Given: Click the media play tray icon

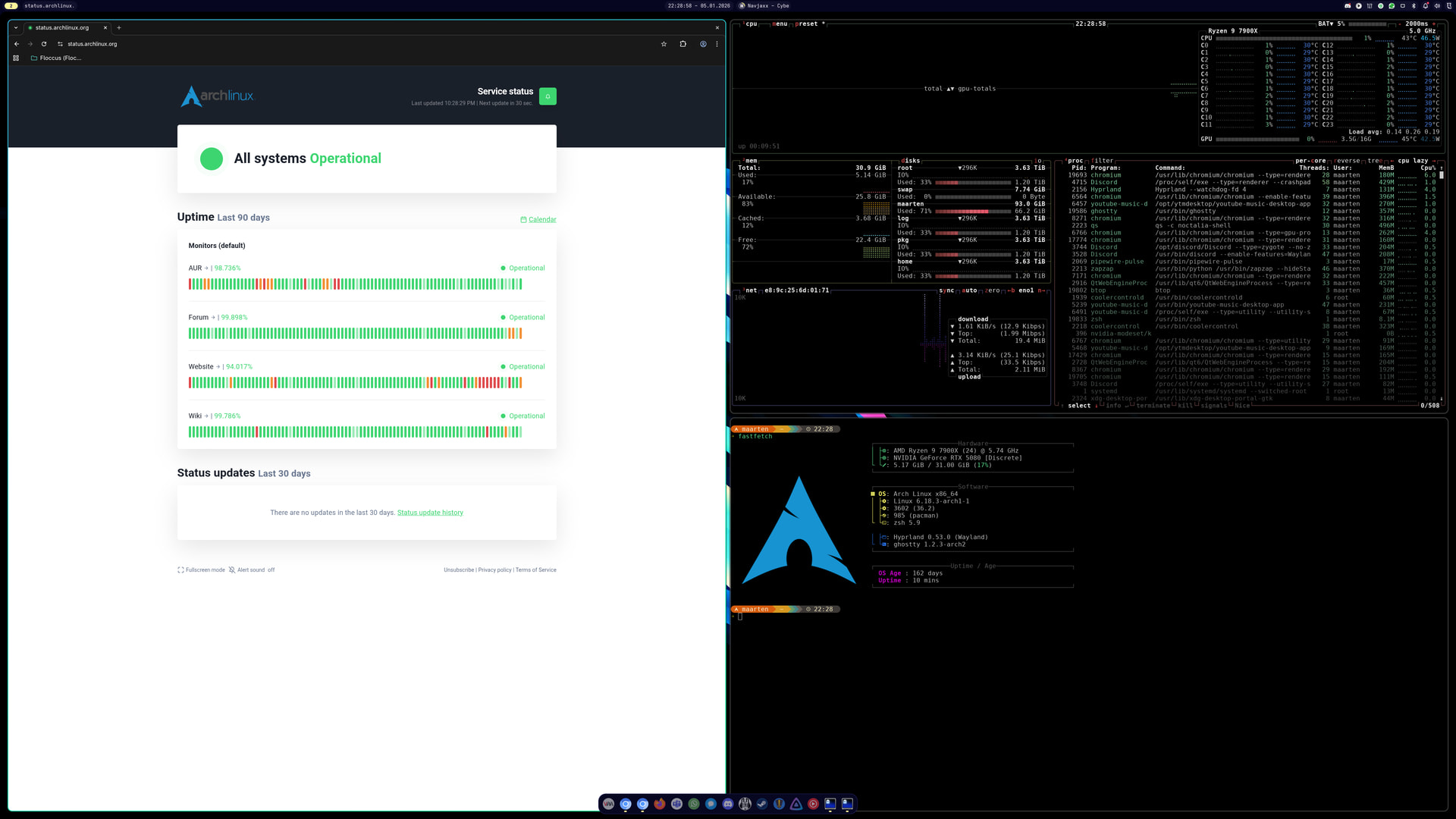Looking at the screenshot, I should pyautogui.click(x=1359, y=6).
